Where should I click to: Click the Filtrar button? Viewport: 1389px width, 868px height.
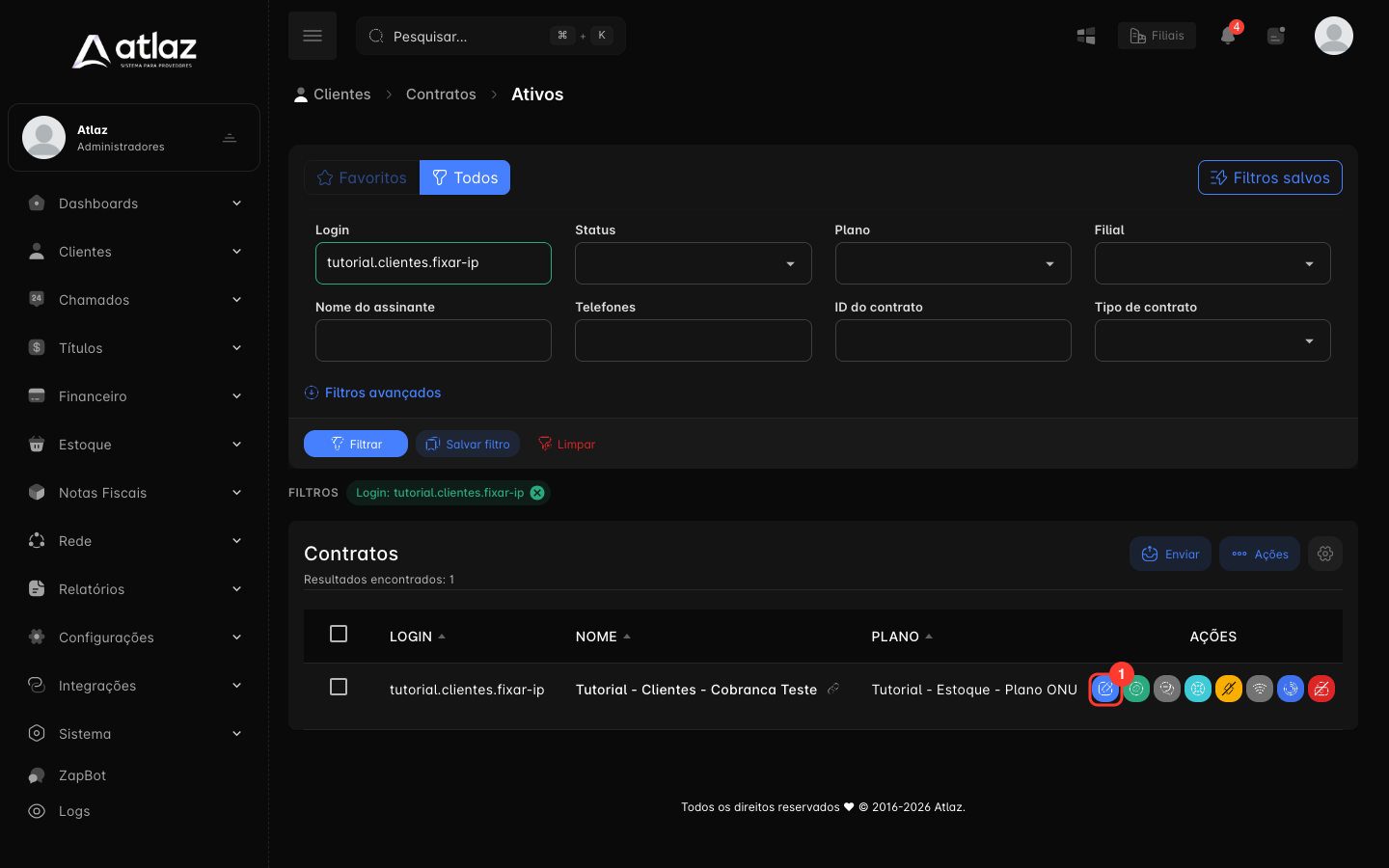[356, 444]
